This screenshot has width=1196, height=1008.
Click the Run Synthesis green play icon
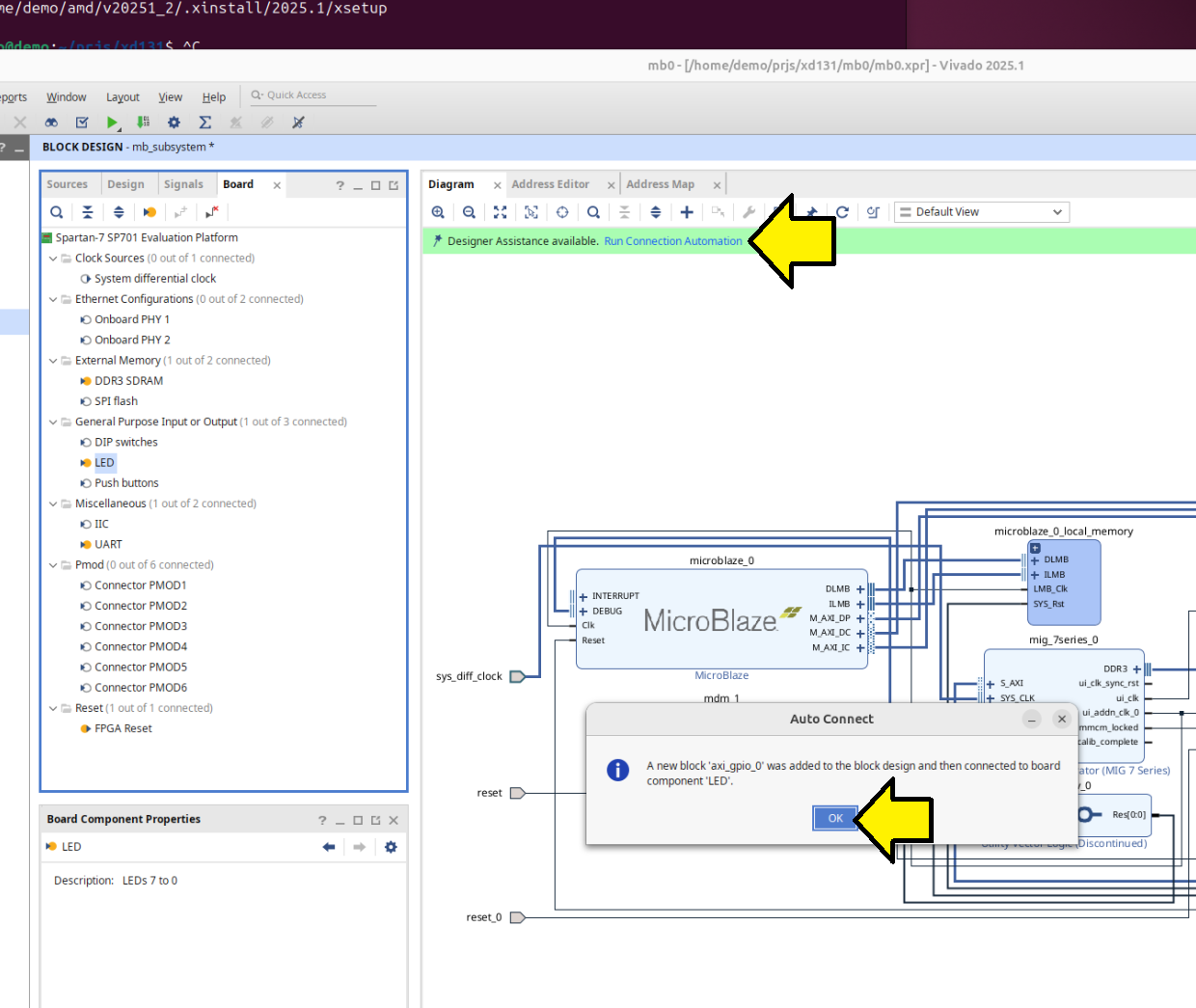113,123
